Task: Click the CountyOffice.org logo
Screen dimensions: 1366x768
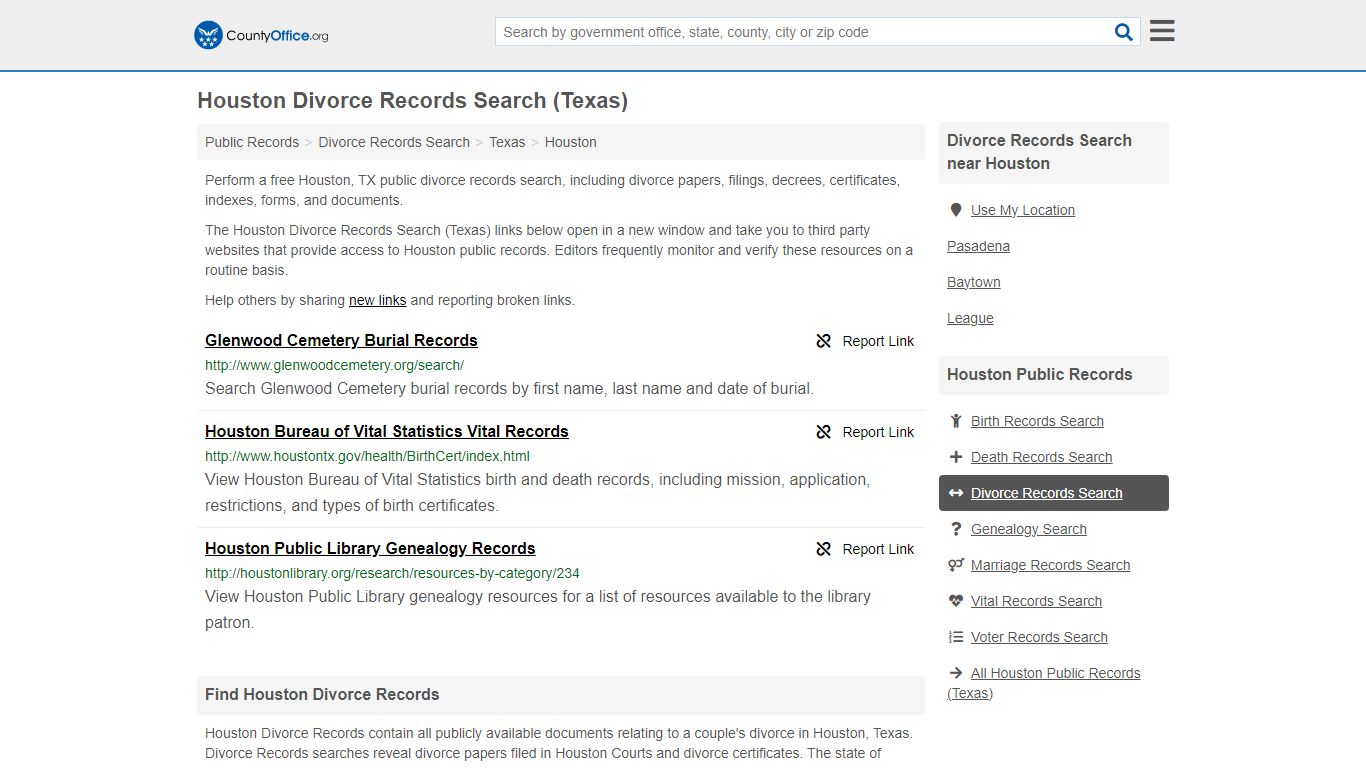Action: (261, 35)
